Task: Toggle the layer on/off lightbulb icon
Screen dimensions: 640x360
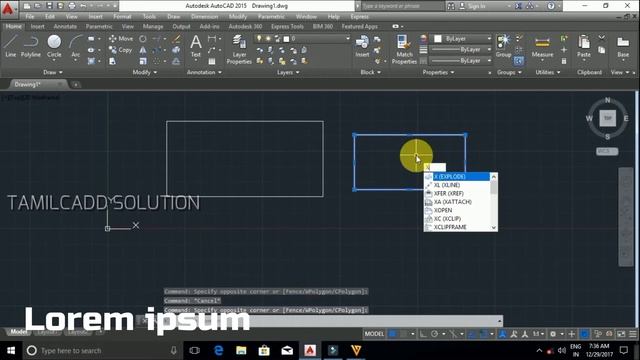Action: point(259,38)
